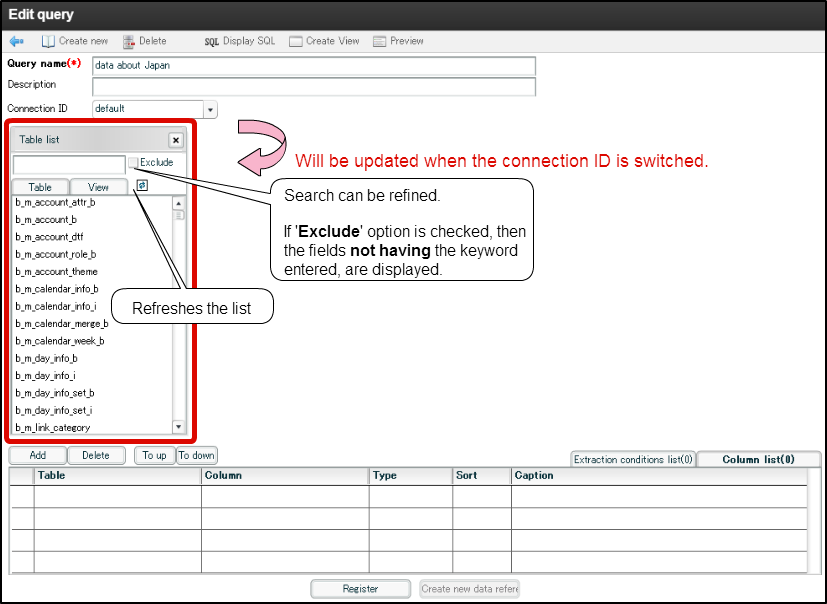Click the Create new query icon
This screenshot has width=827, height=604.
(74, 41)
